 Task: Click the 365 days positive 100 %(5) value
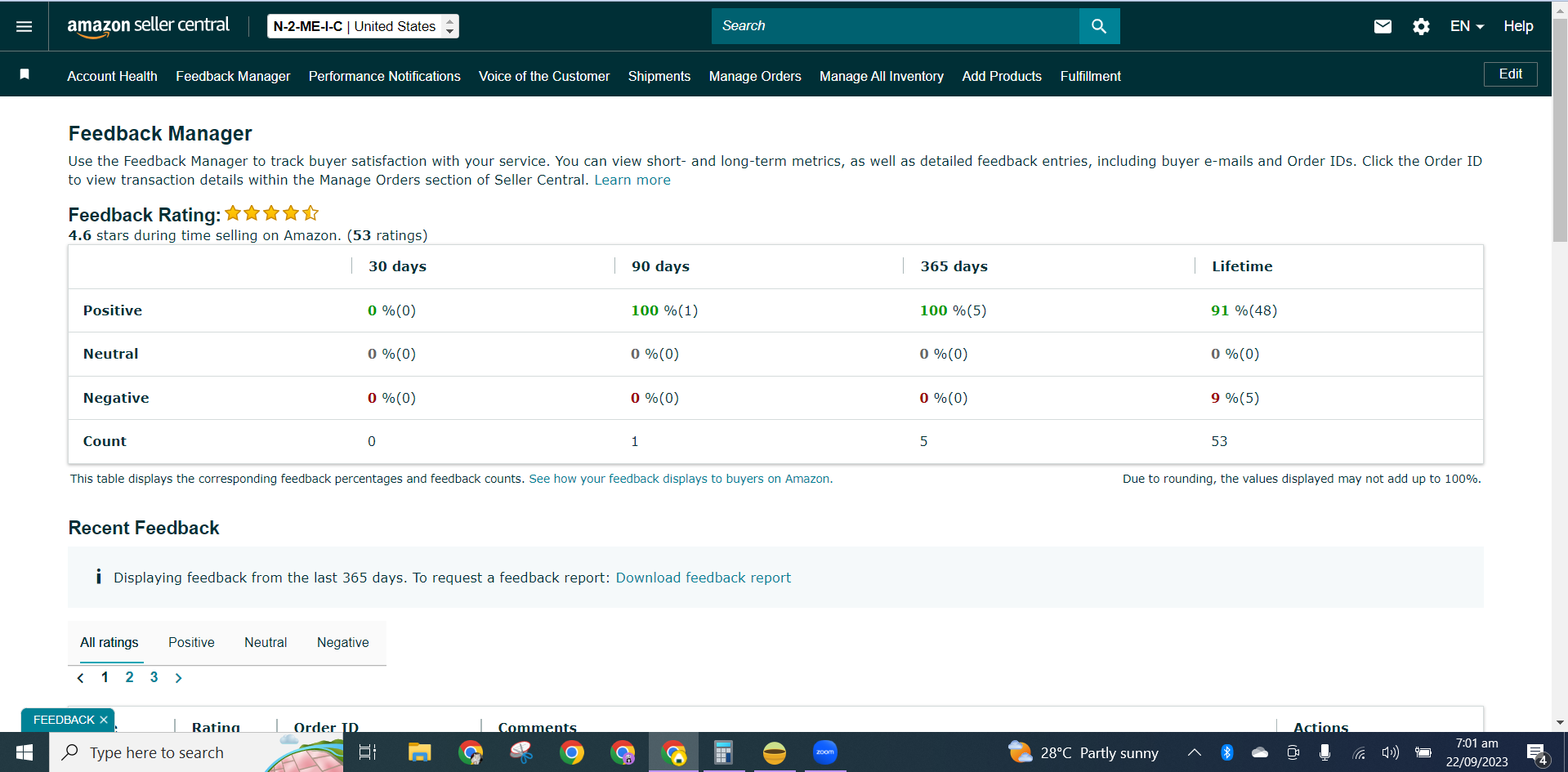click(x=953, y=310)
